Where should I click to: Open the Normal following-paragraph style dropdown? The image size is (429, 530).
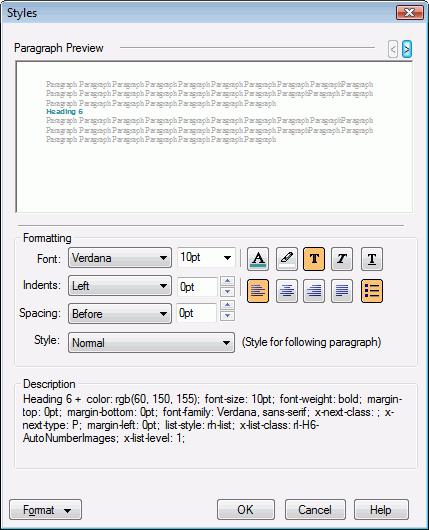(x=151, y=342)
